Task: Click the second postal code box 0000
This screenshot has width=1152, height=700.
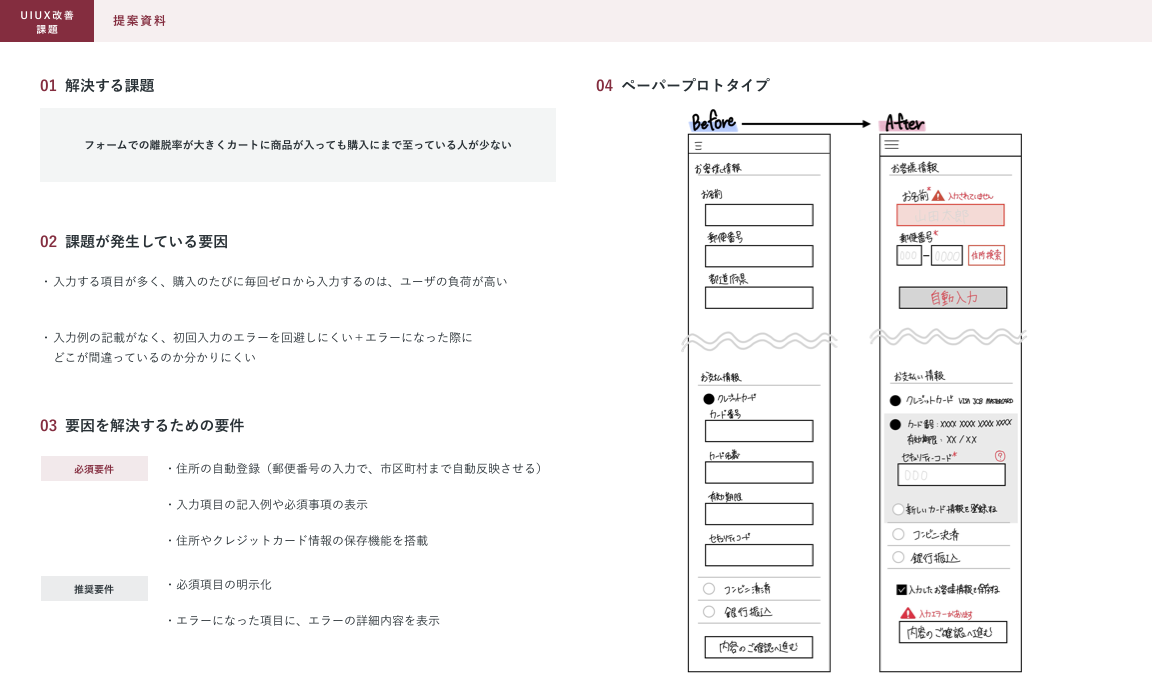Action: 946,256
